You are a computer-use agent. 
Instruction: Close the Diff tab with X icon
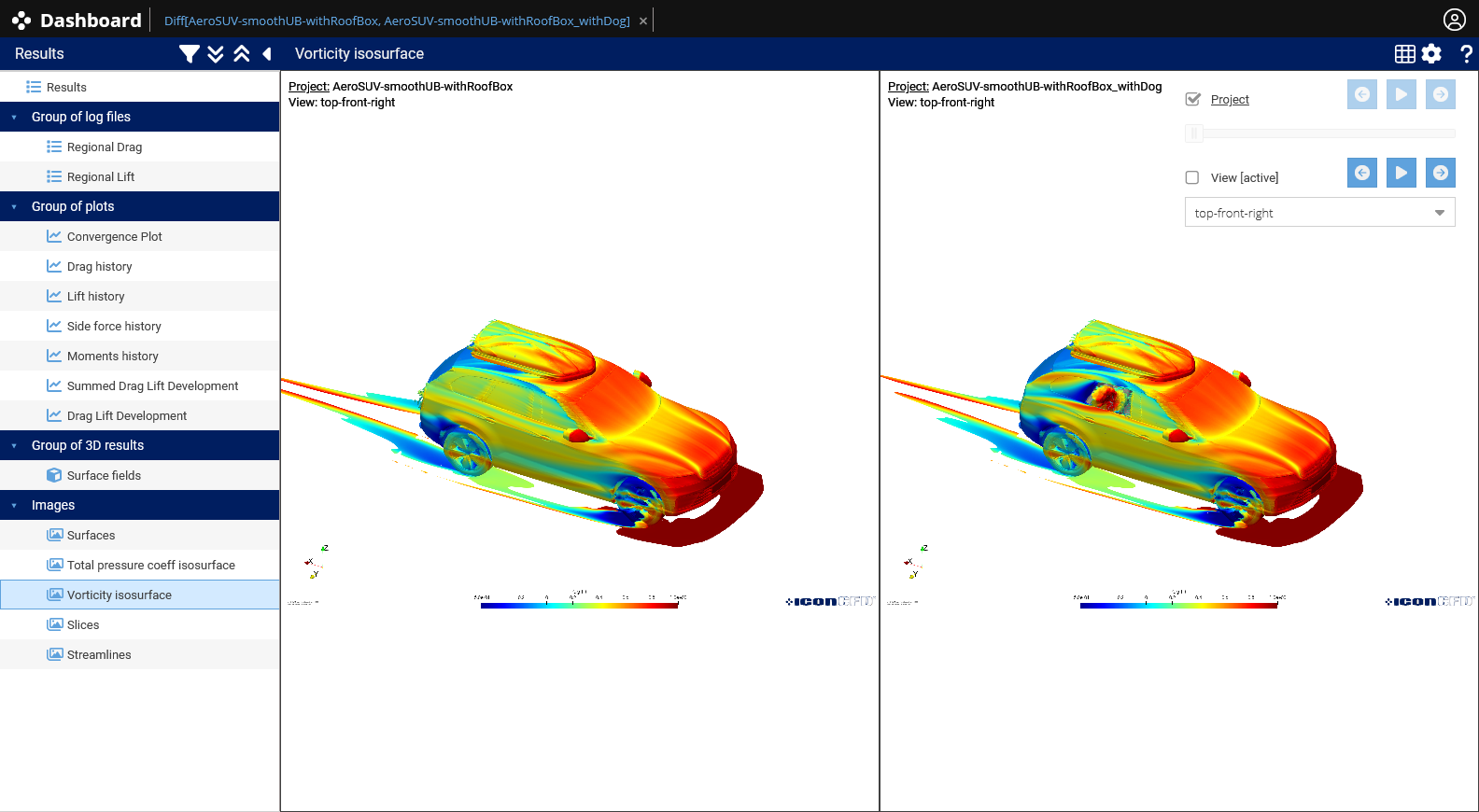coord(643,21)
